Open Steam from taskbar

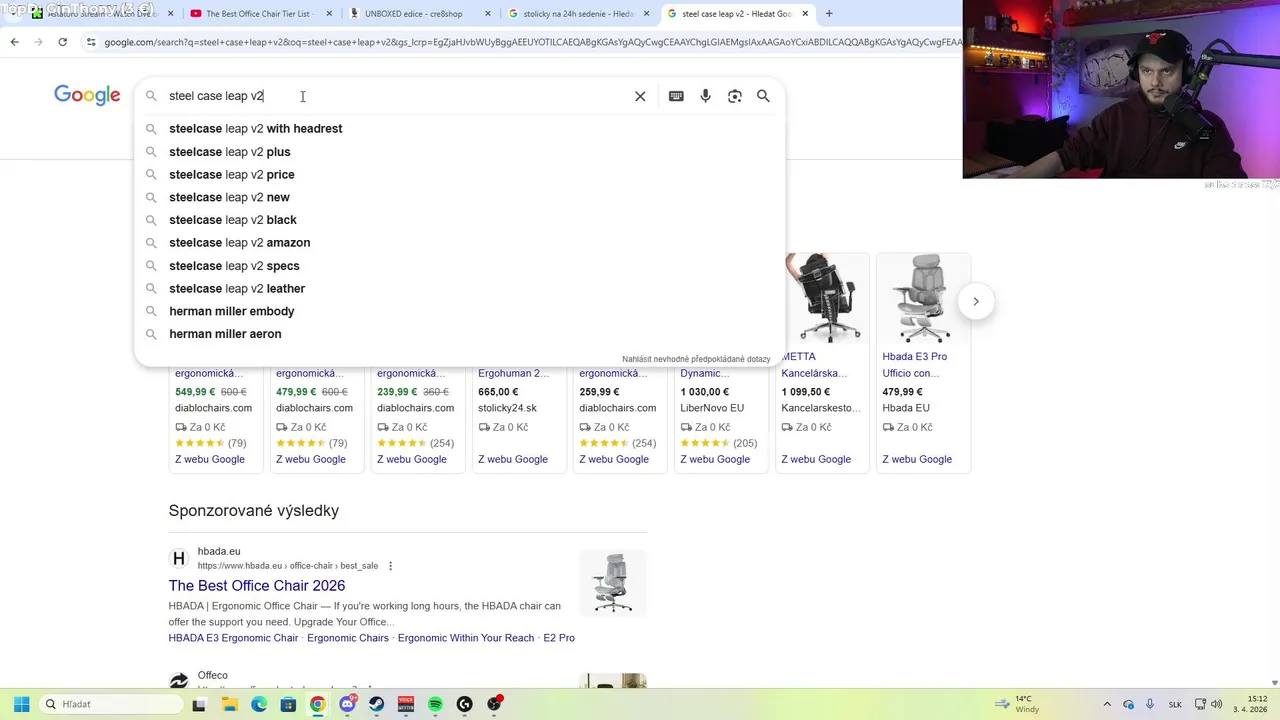pyautogui.click(x=376, y=704)
